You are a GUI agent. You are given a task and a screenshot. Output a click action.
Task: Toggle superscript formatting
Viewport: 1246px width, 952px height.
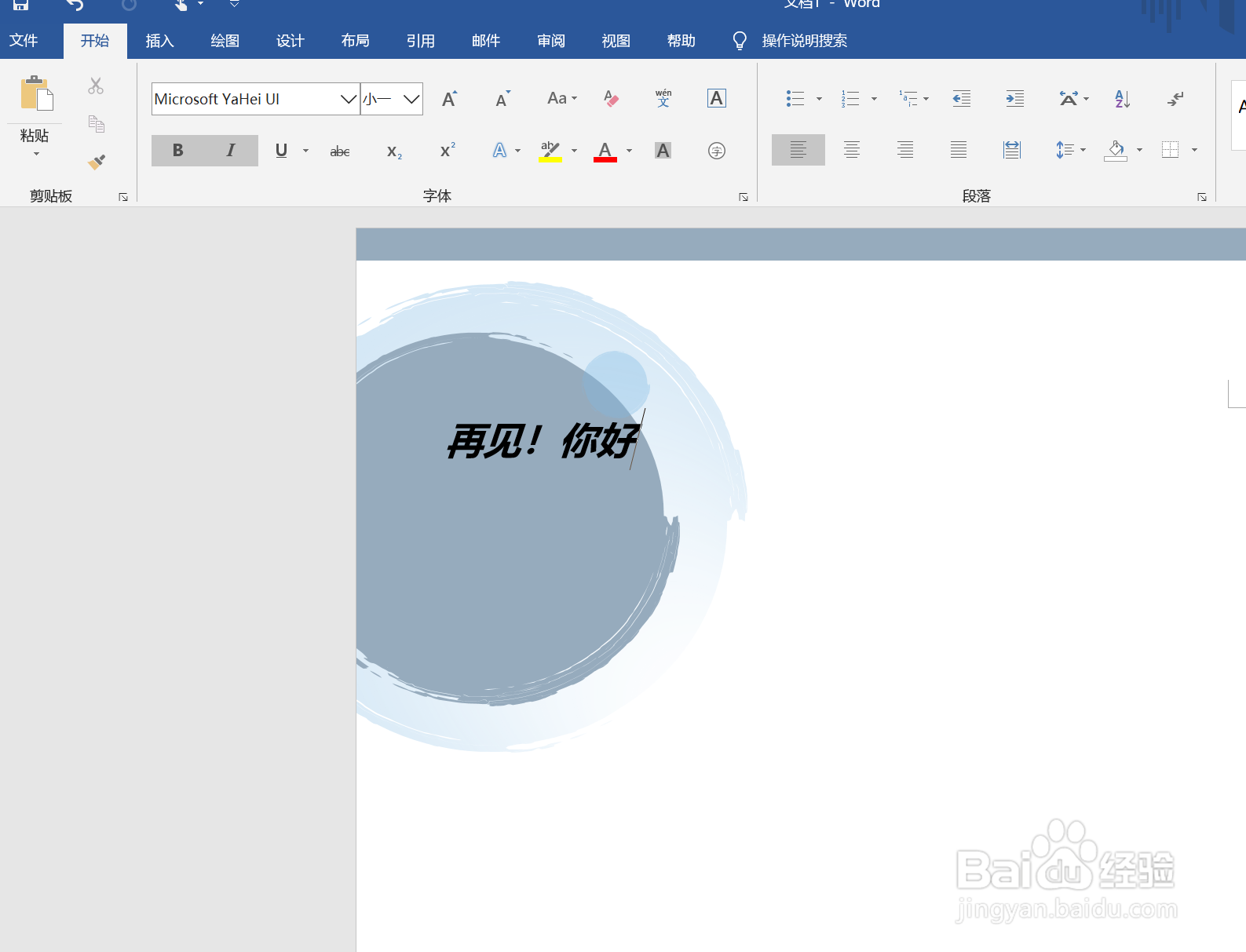448,150
